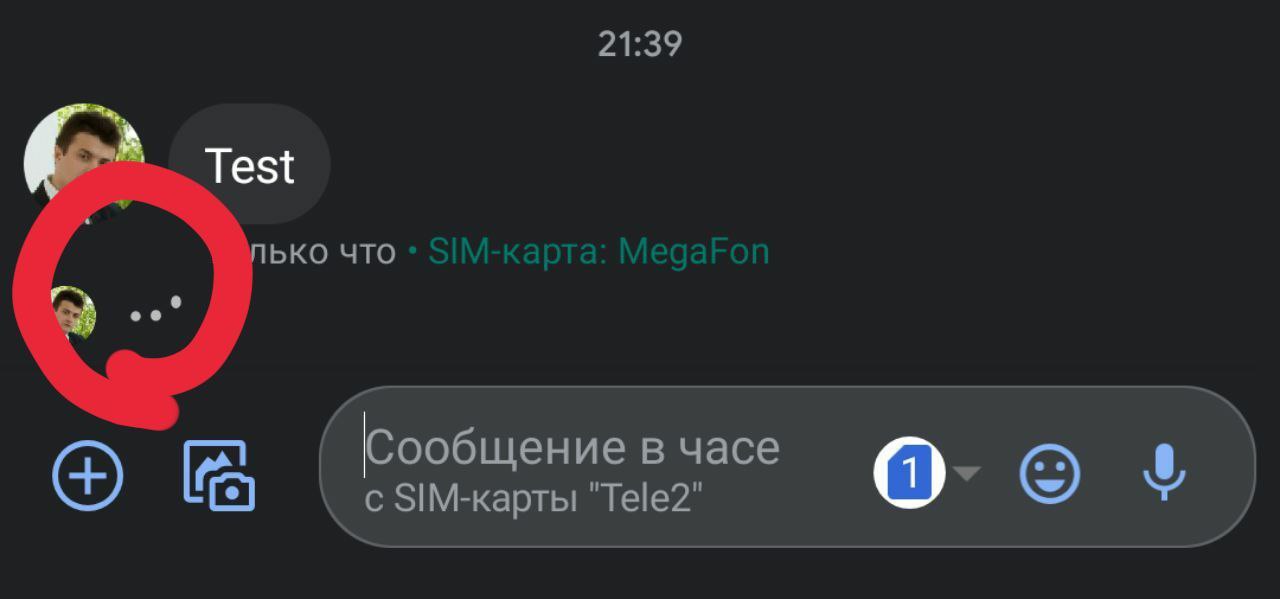Screen dimensions: 1280x599
Task: Click the 21:39 timestamp
Action: click(x=640, y=43)
